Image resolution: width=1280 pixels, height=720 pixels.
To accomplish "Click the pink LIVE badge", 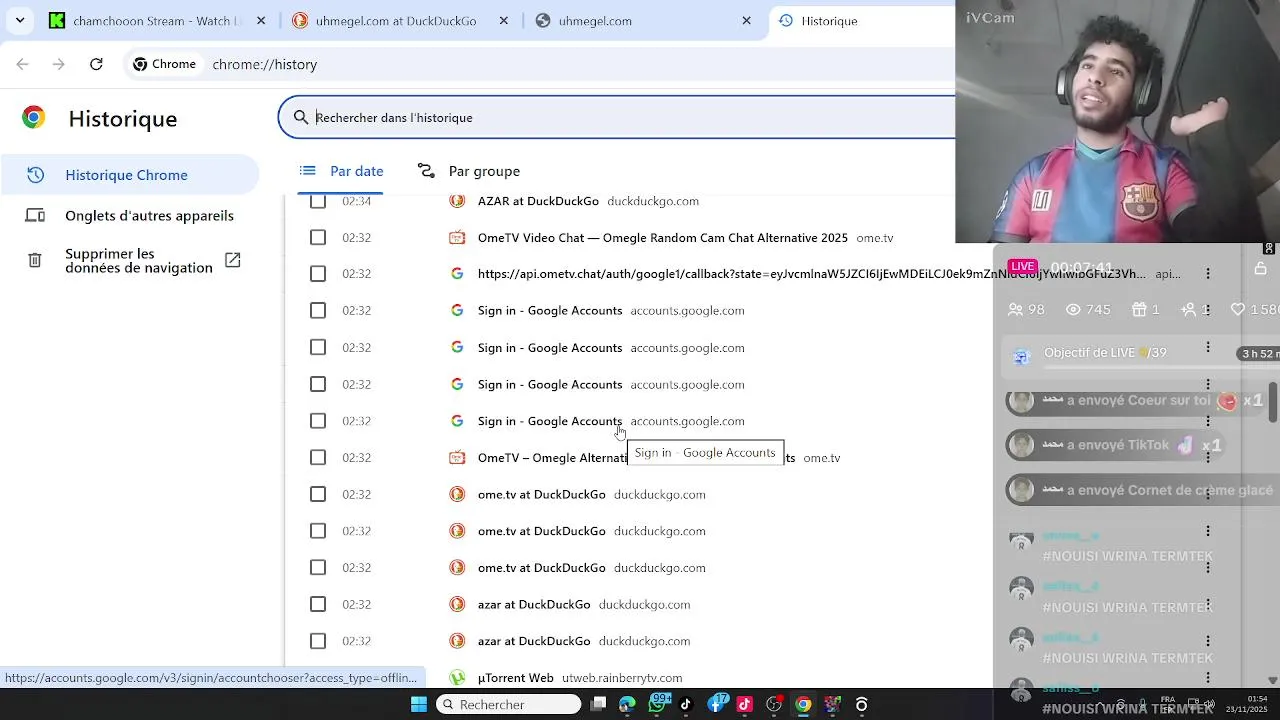I will click(1022, 266).
